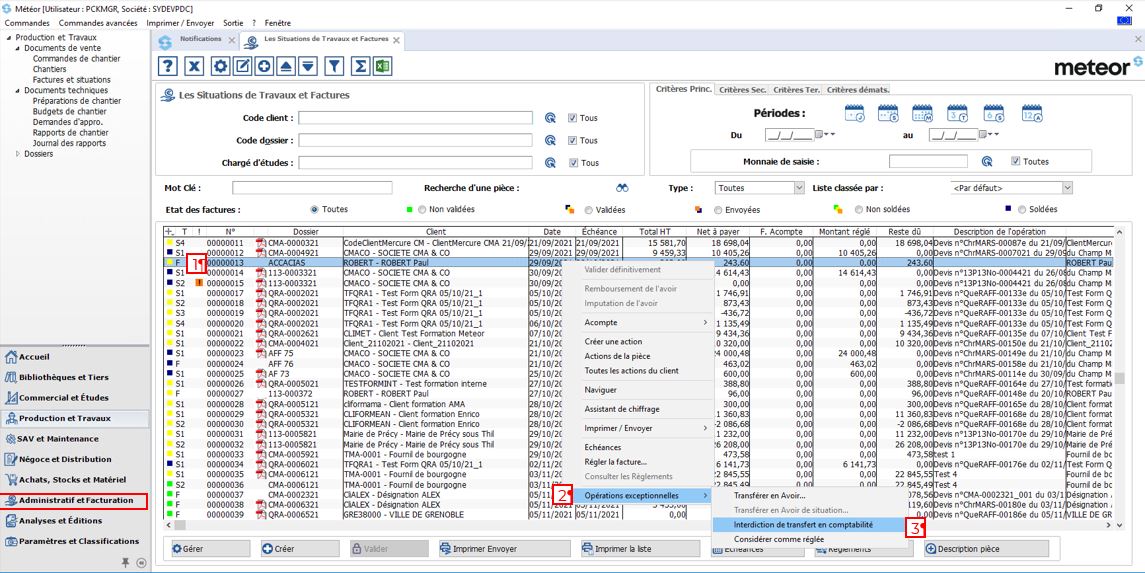Image resolution: width=1145 pixels, height=573 pixels.
Task: Choose Créer une action in context menu
Action: (x=645, y=341)
